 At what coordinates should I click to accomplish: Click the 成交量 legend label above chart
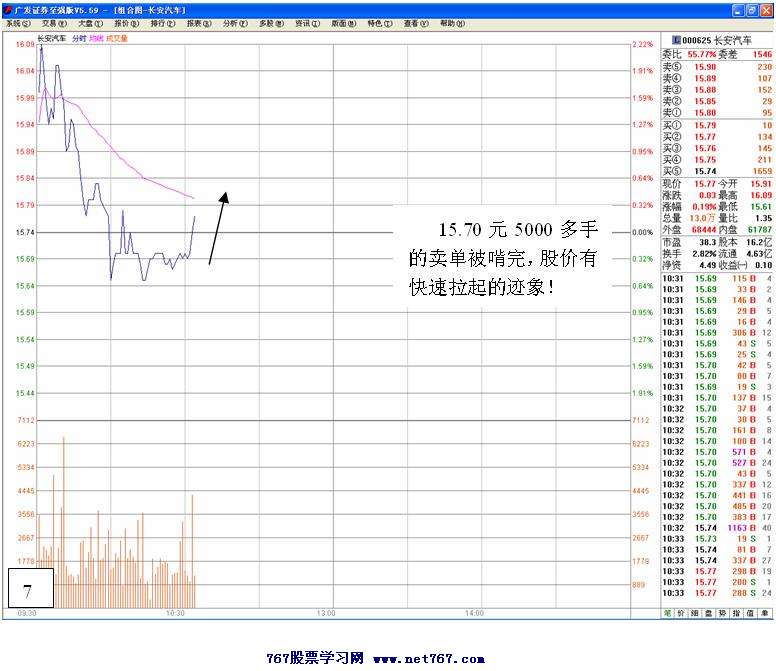pyautogui.click(x=117, y=38)
